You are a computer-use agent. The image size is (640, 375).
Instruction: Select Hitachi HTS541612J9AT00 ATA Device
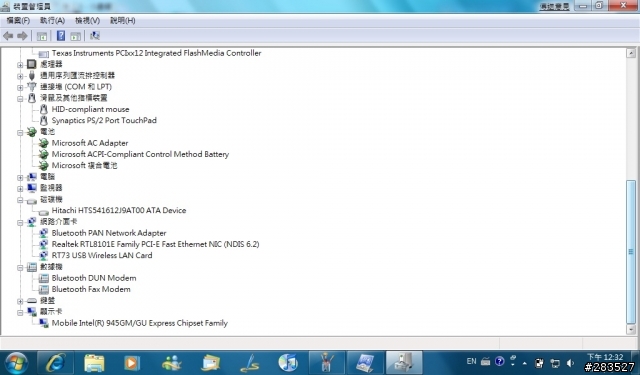point(119,211)
